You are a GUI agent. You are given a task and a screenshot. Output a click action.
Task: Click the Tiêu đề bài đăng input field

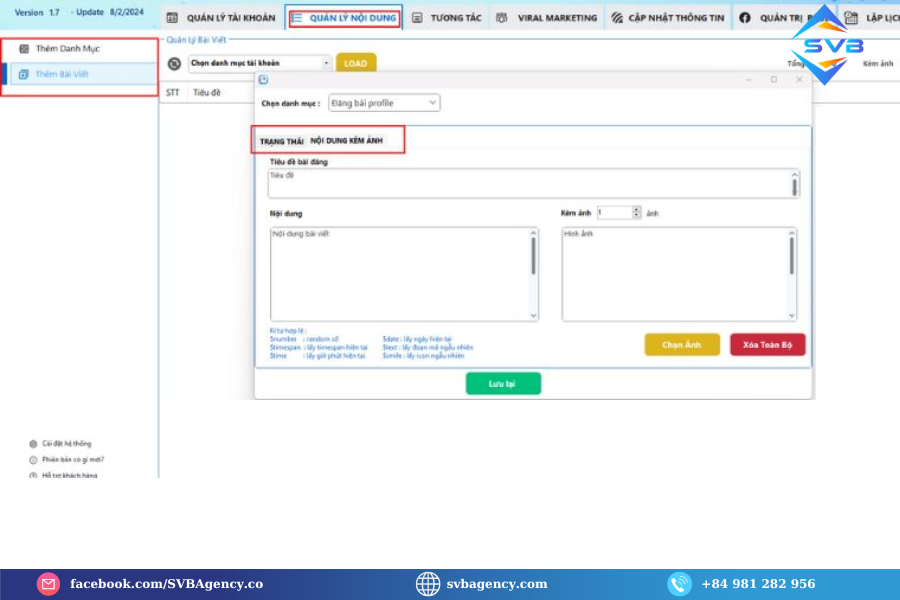(x=528, y=182)
